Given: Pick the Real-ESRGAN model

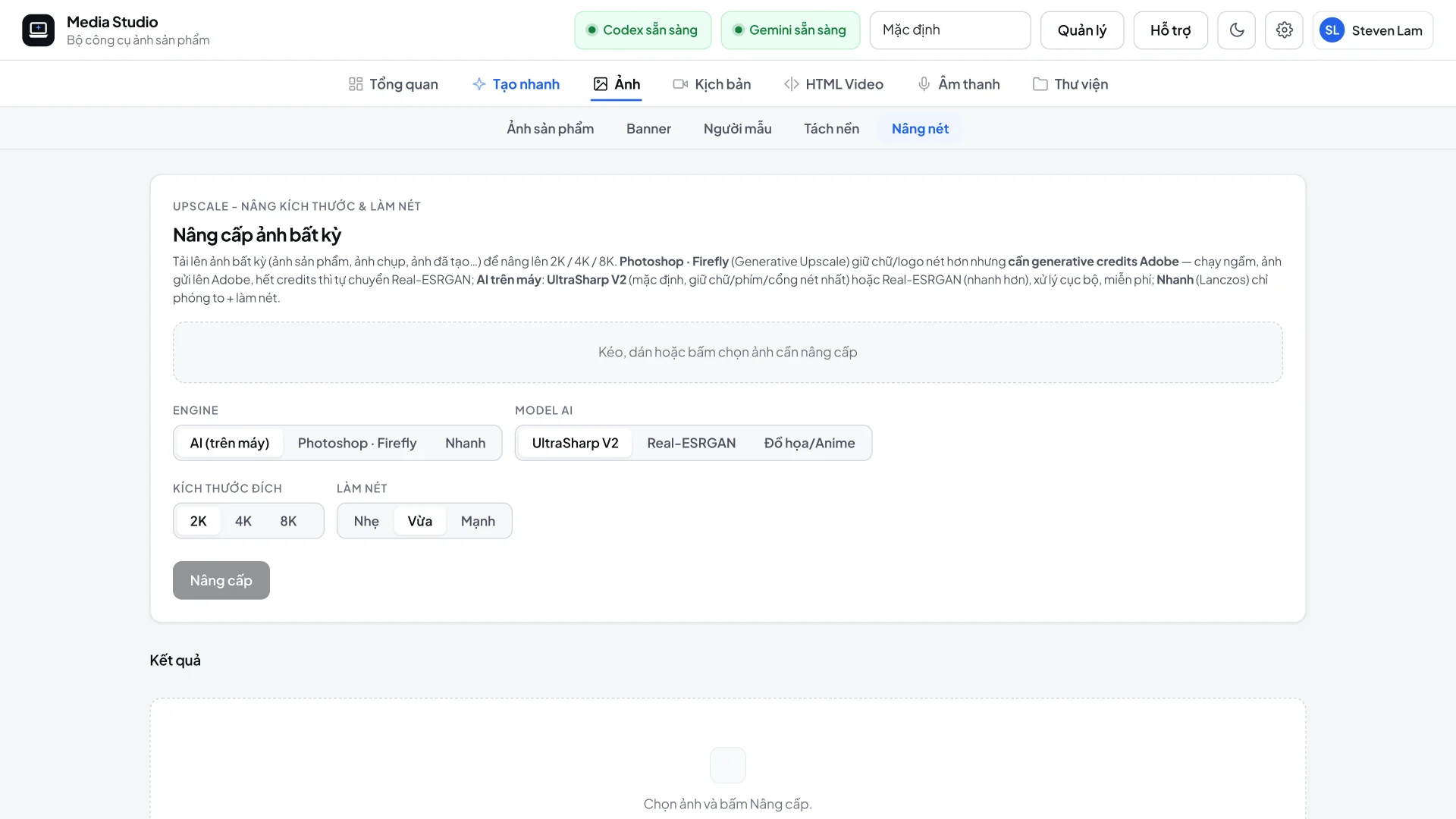Looking at the screenshot, I should point(692,443).
